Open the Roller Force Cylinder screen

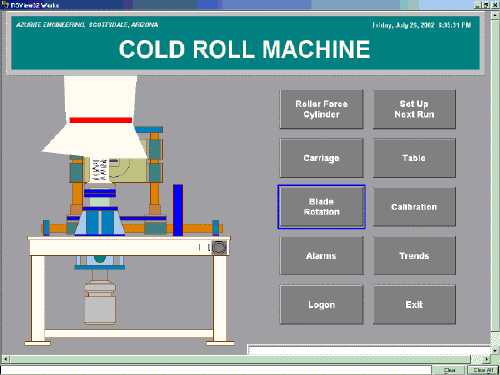[x=321, y=109]
